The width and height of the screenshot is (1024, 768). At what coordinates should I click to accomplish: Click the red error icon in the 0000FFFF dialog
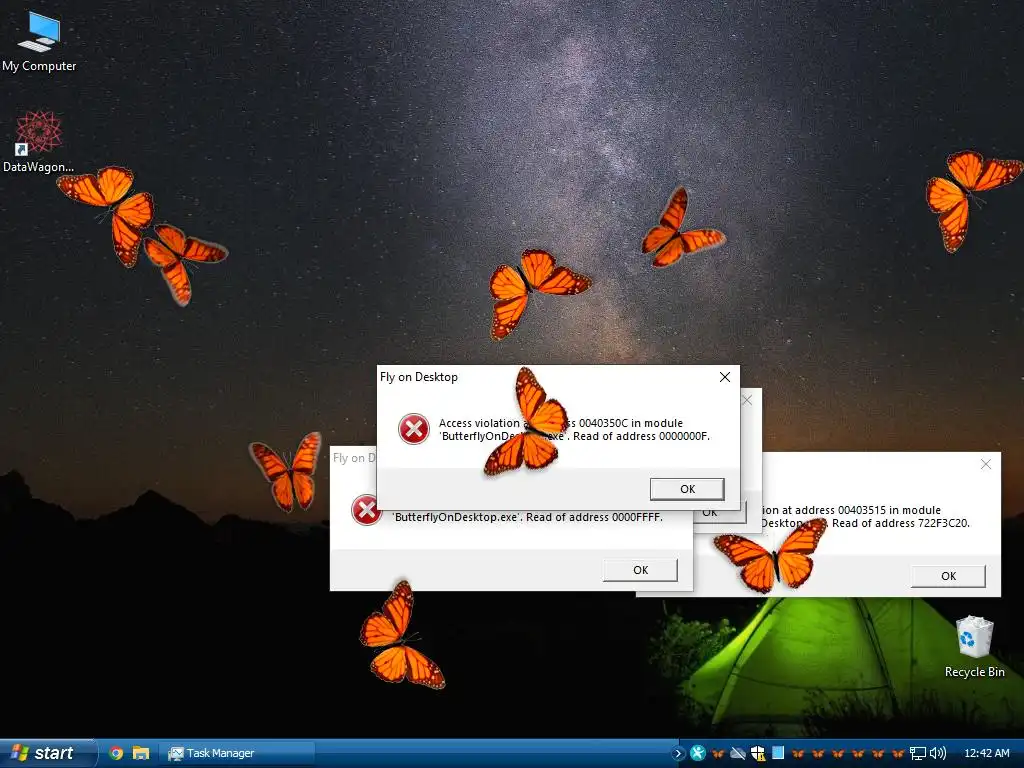point(366,510)
